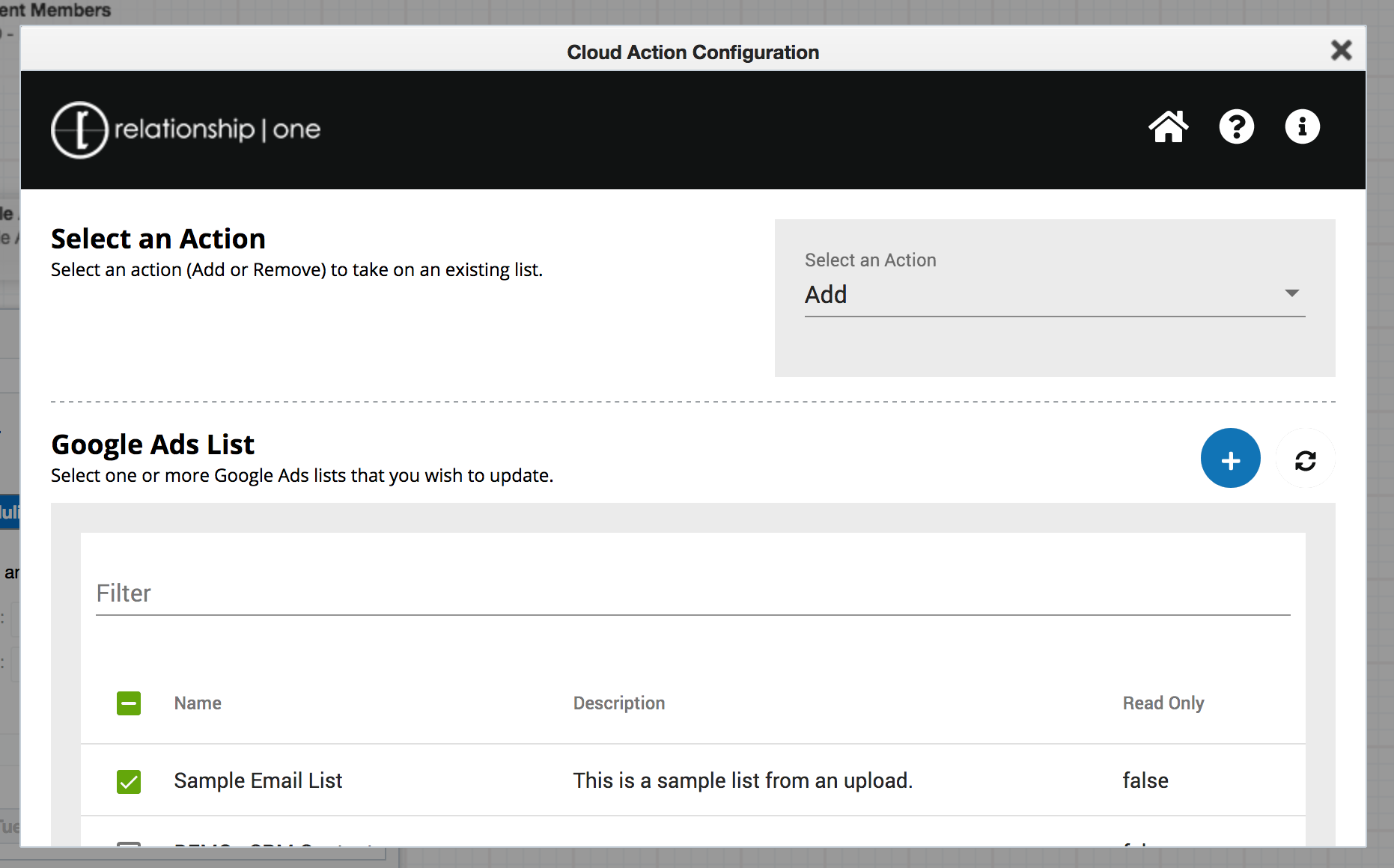Show the info icon details
Viewport: 1394px width, 868px height.
[x=1302, y=126]
